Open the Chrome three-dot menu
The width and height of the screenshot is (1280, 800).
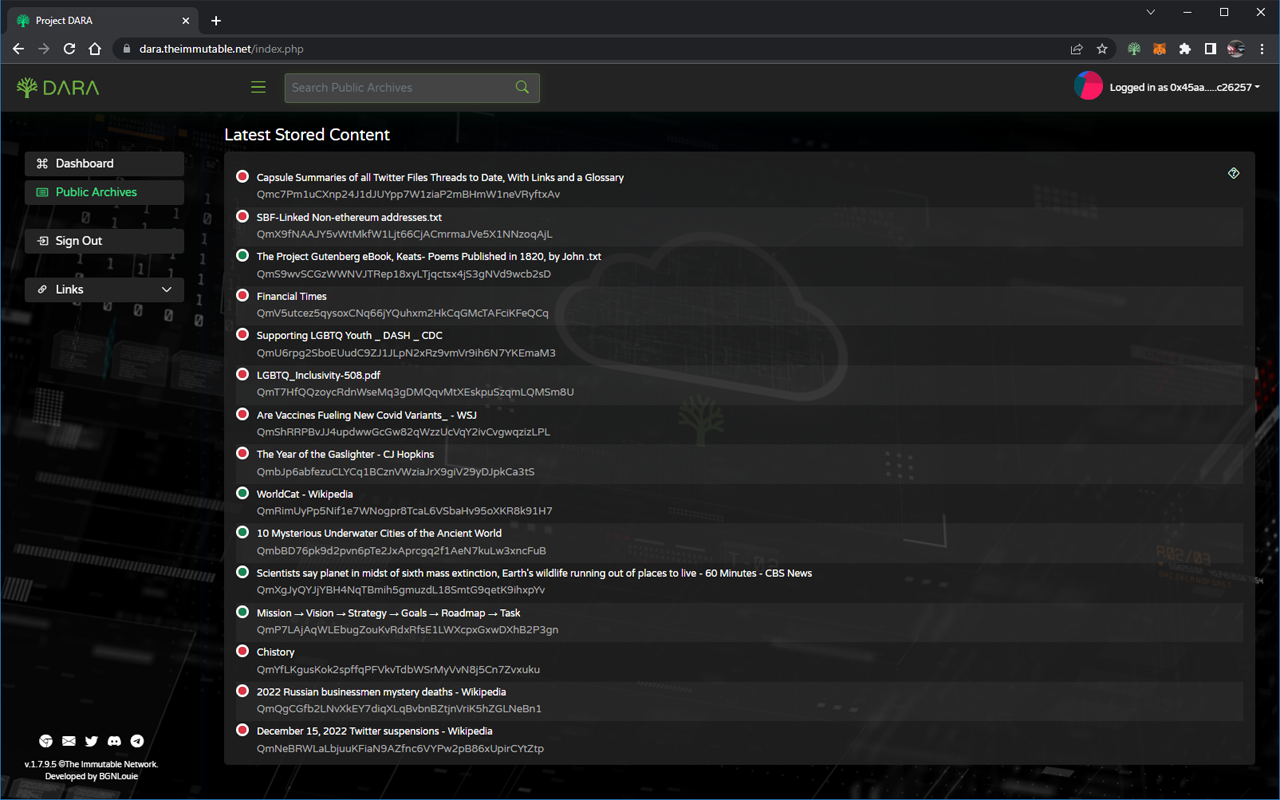[1262, 49]
